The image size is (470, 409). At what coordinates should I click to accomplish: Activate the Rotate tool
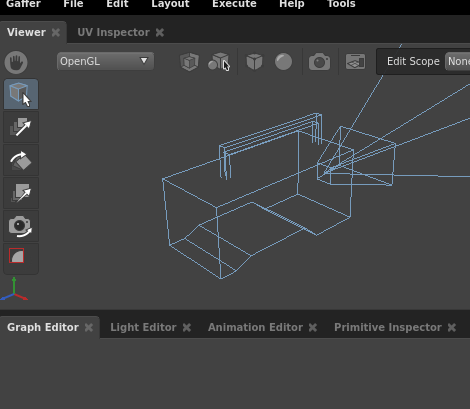21,160
